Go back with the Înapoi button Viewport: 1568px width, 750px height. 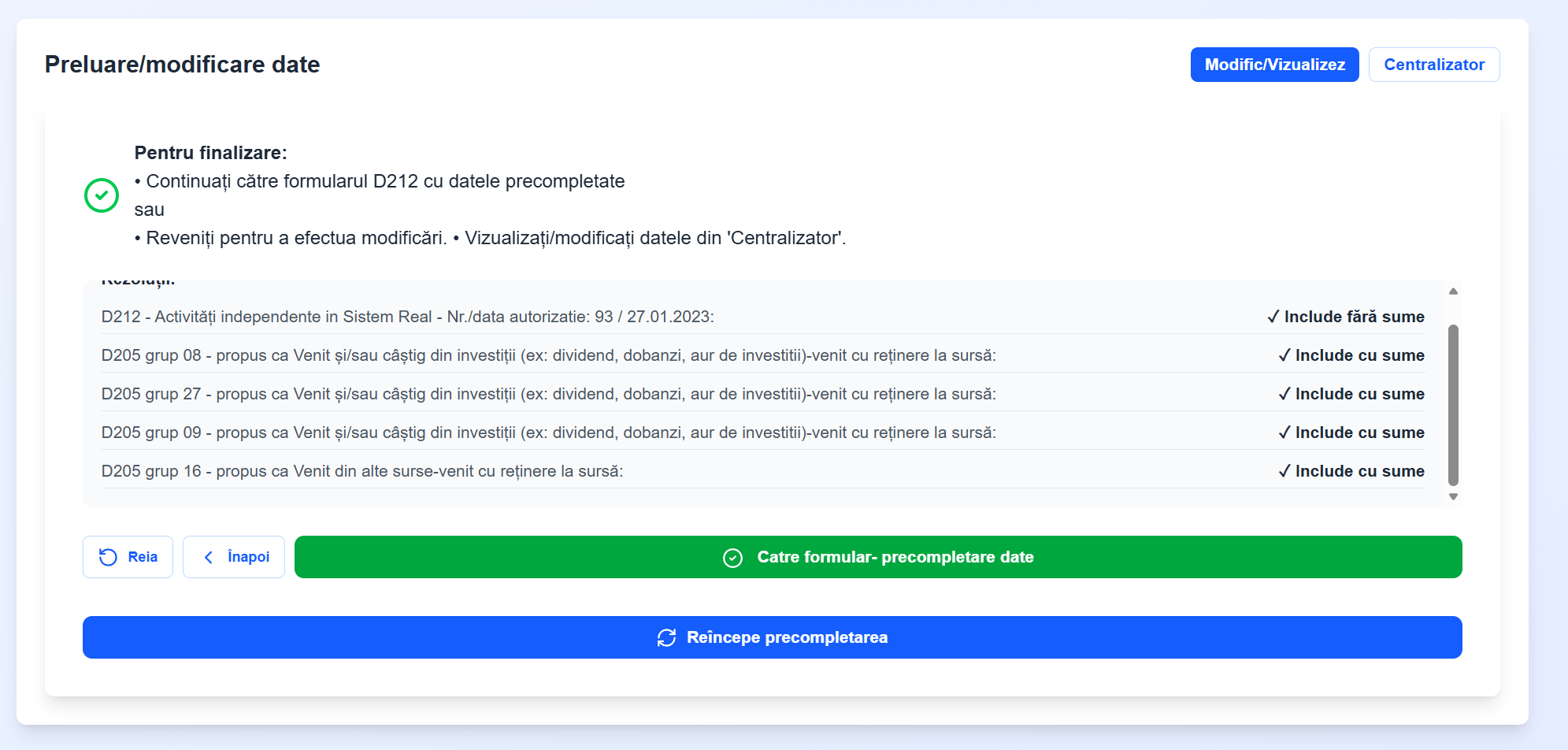(234, 557)
